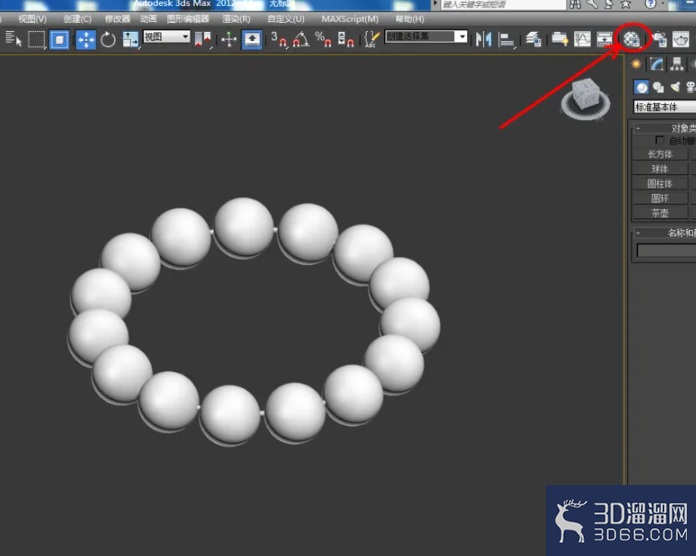Open the Schematic View icon

tap(604, 39)
